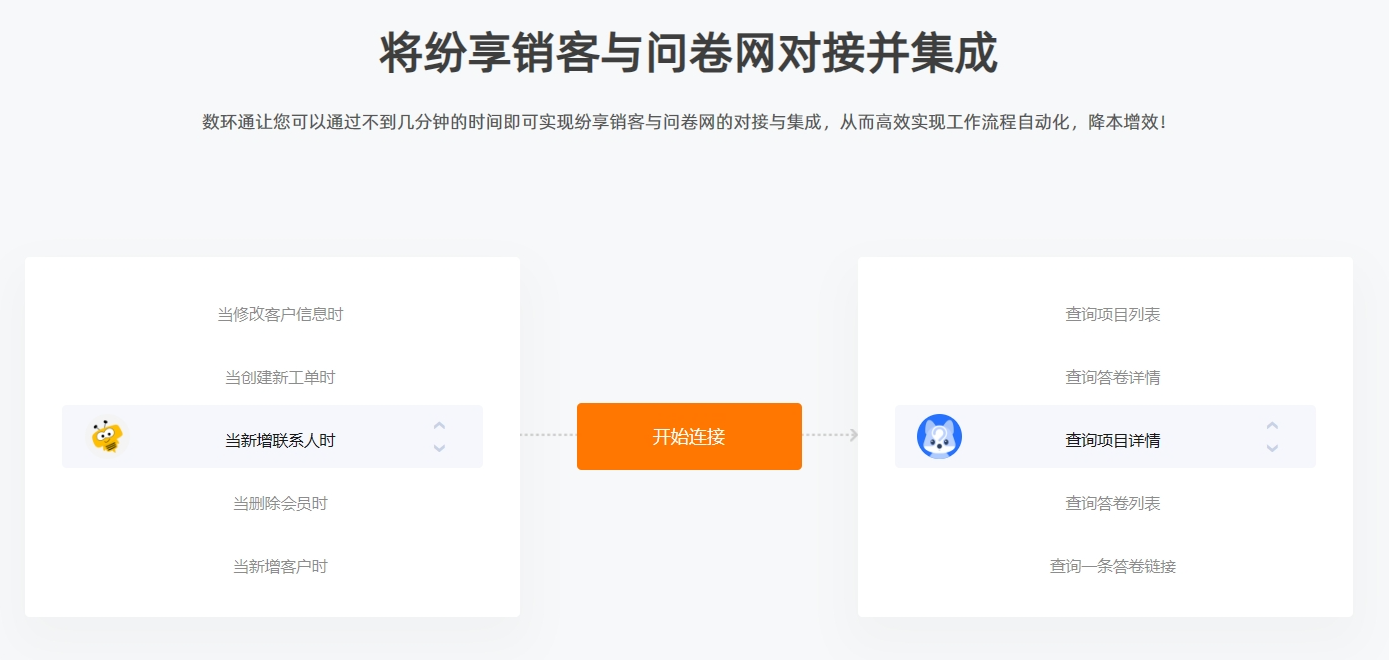Choose the action 查询项目列表
Viewport: 1389px width, 660px height.
pos(1113,314)
